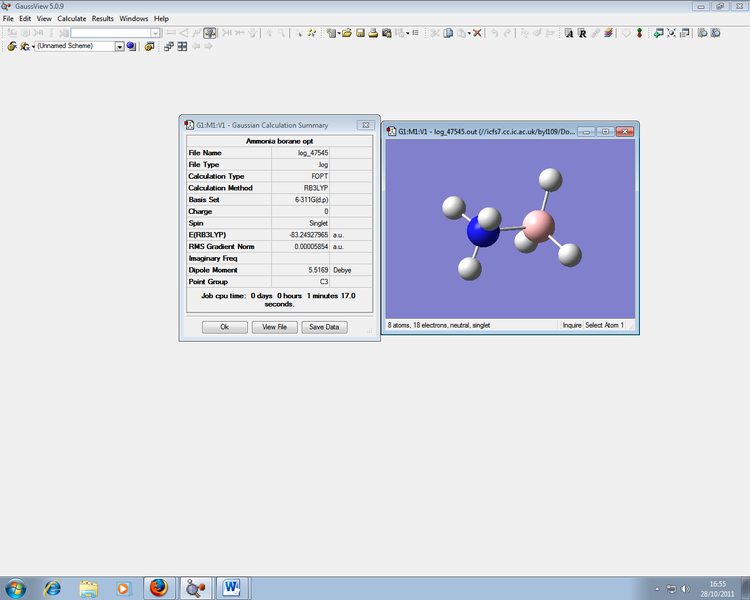The image size is (750, 600).
Task: Open the Help menu
Action: click(x=161, y=19)
